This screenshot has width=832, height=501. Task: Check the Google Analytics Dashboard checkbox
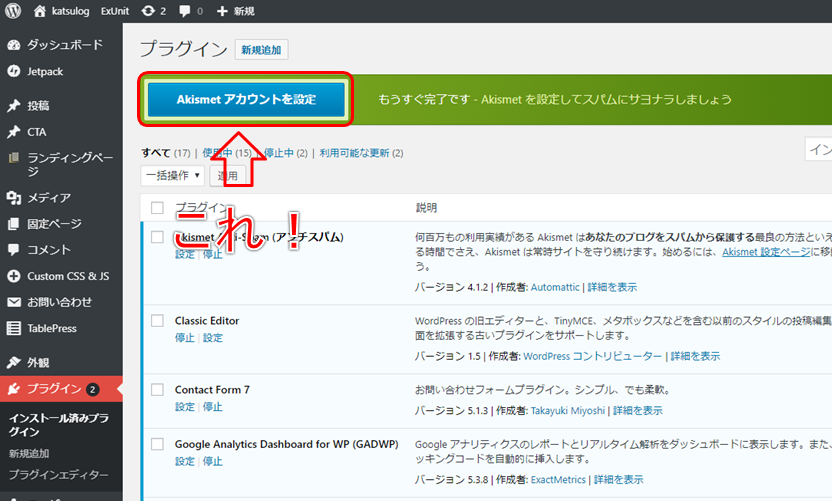point(157,444)
